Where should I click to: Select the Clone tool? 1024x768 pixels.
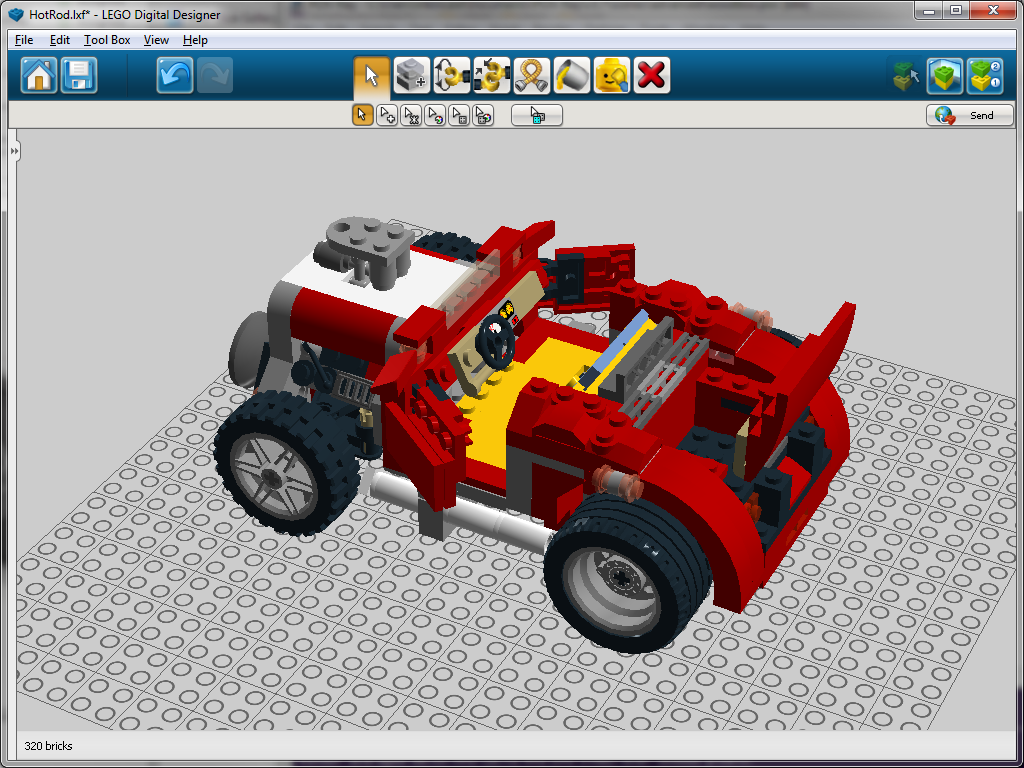[411, 74]
